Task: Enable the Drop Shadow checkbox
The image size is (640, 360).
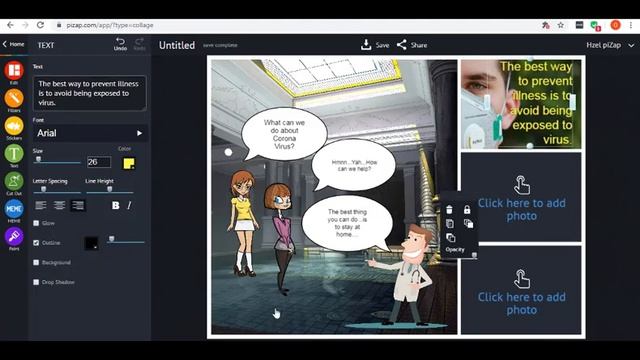Action: point(36,282)
